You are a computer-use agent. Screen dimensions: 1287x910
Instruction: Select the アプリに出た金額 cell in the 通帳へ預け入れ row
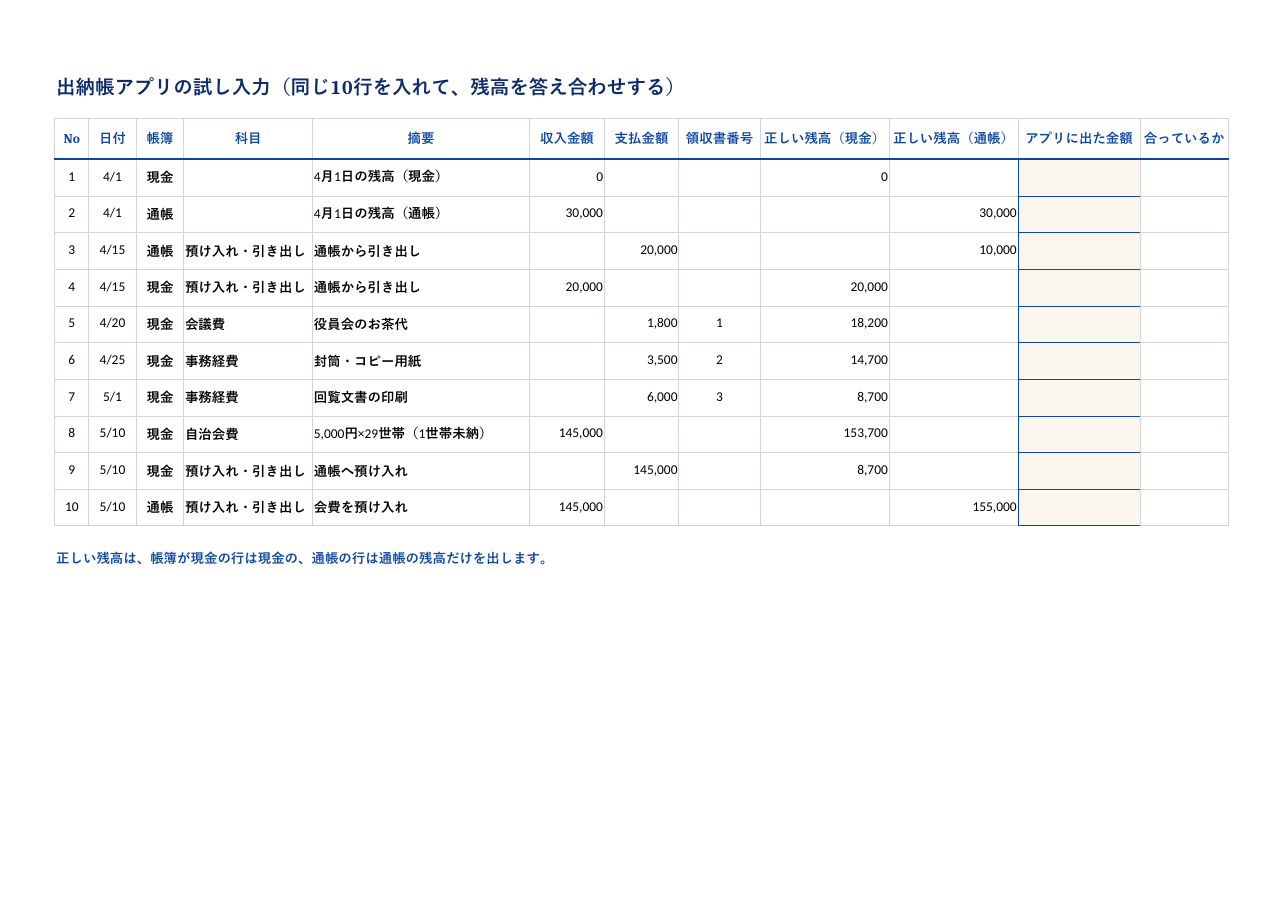point(1079,471)
